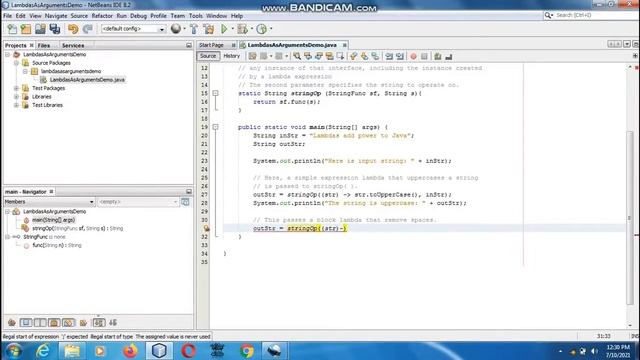Click the Shift Line Left editor icon
The height and width of the screenshot is (360, 640).
point(389,56)
